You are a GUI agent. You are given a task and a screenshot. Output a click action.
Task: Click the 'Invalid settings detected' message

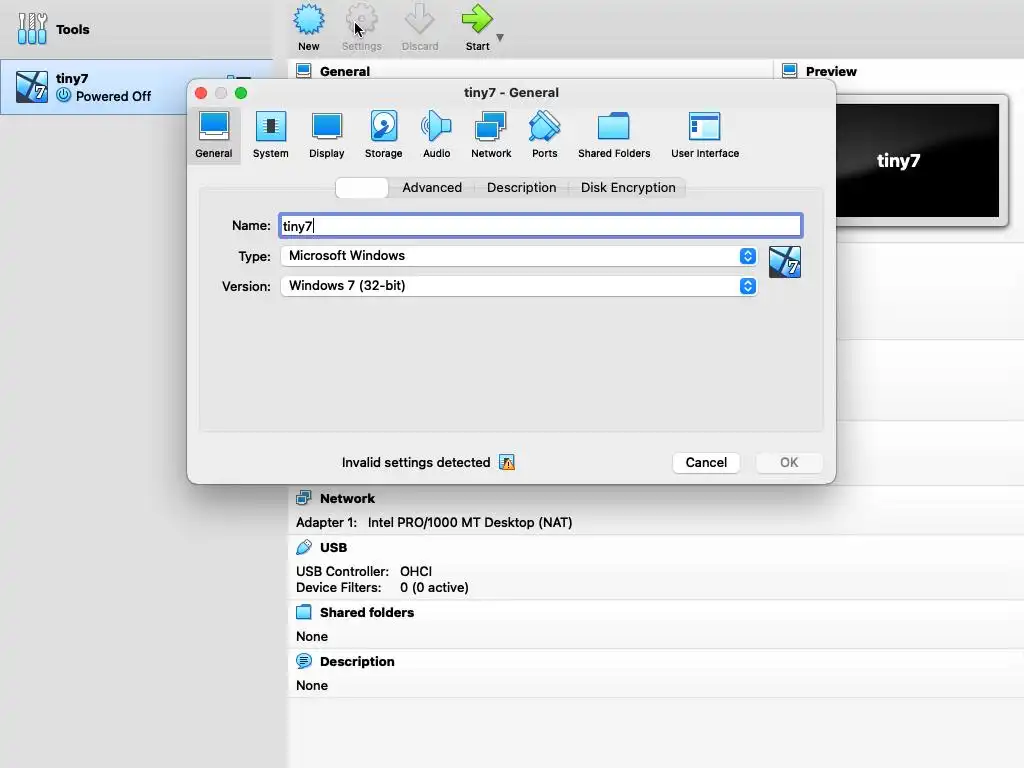(x=415, y=462)
